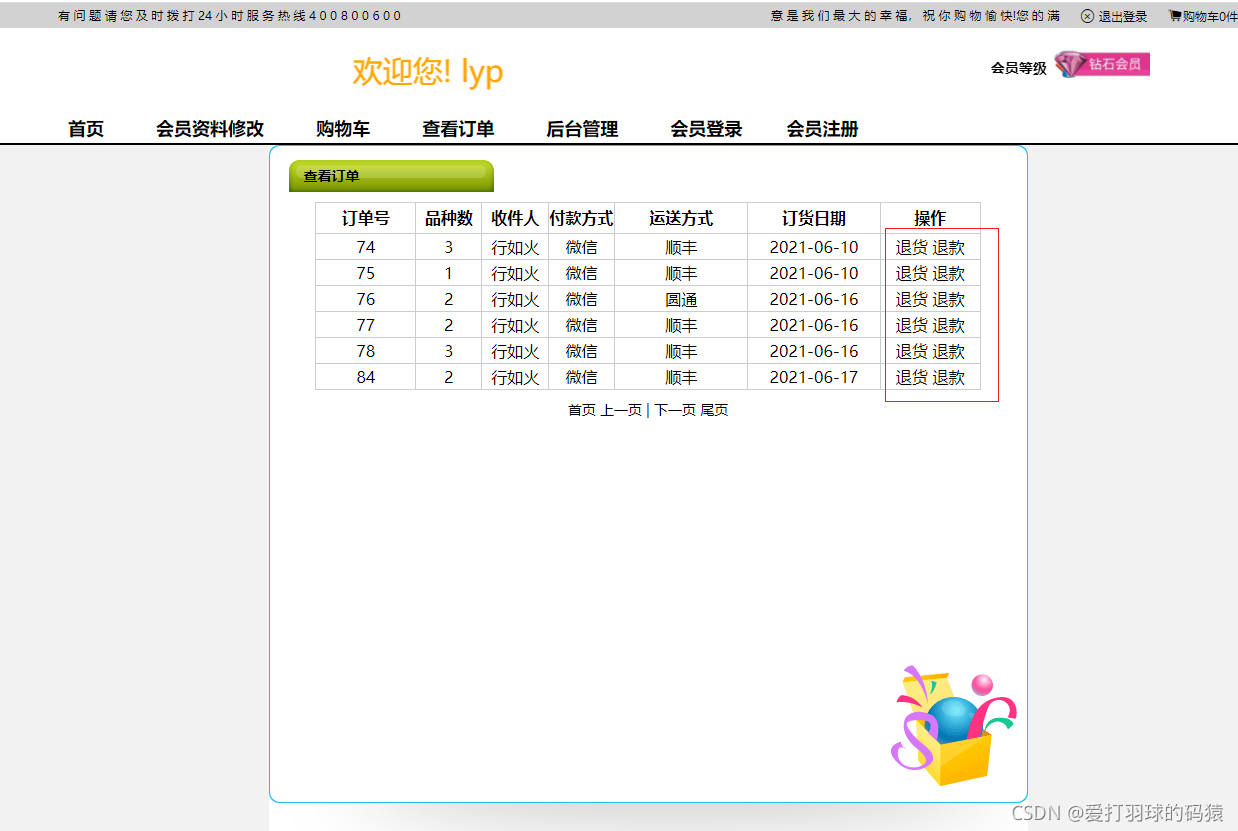This screenshot has width=1238, height=831.
Task: Open 会员资料修改 navigation item
Action: point(210,129)
